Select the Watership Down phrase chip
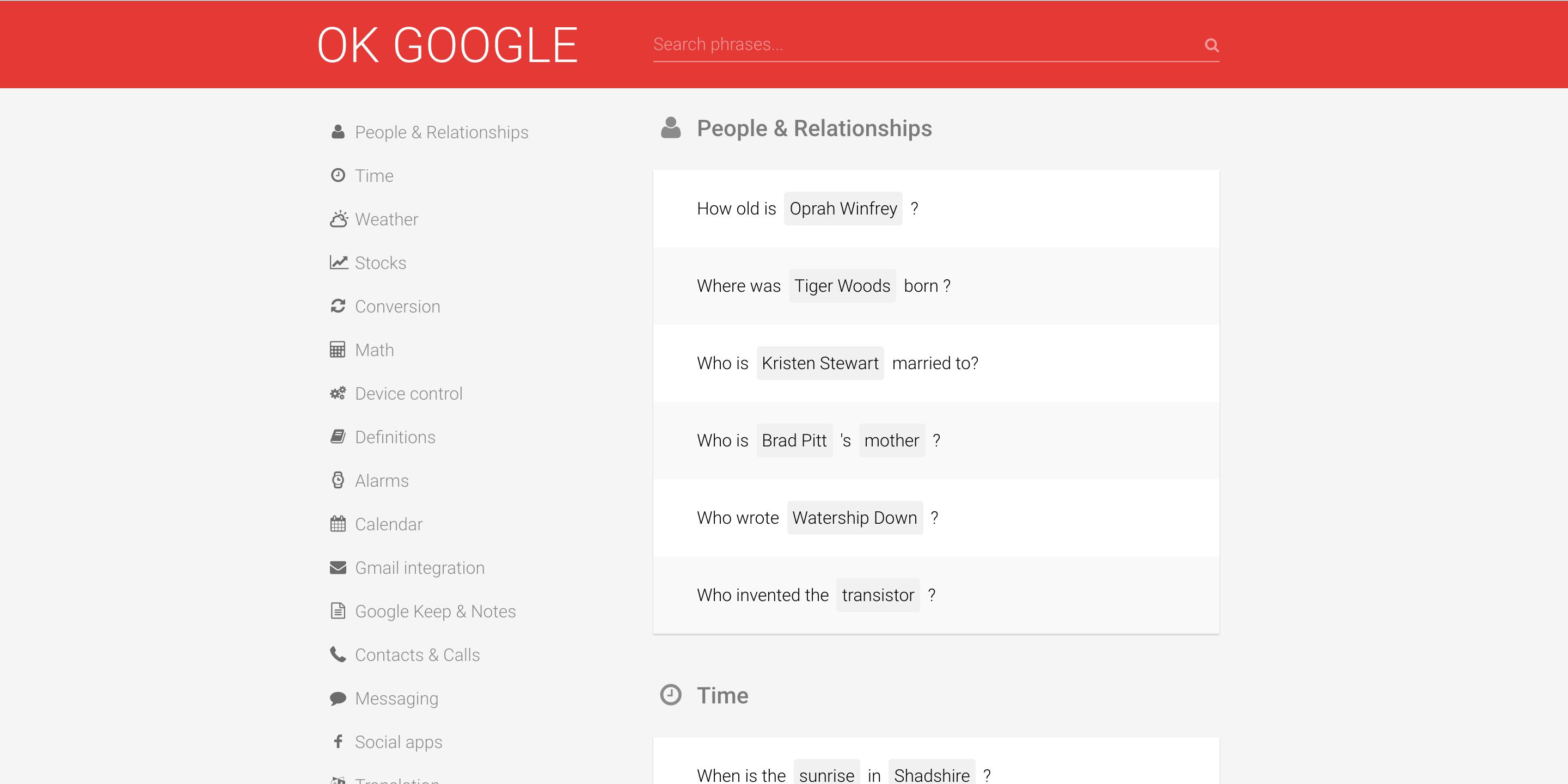This screenshot has width=1568, height=784. click(x=854, y=518)
